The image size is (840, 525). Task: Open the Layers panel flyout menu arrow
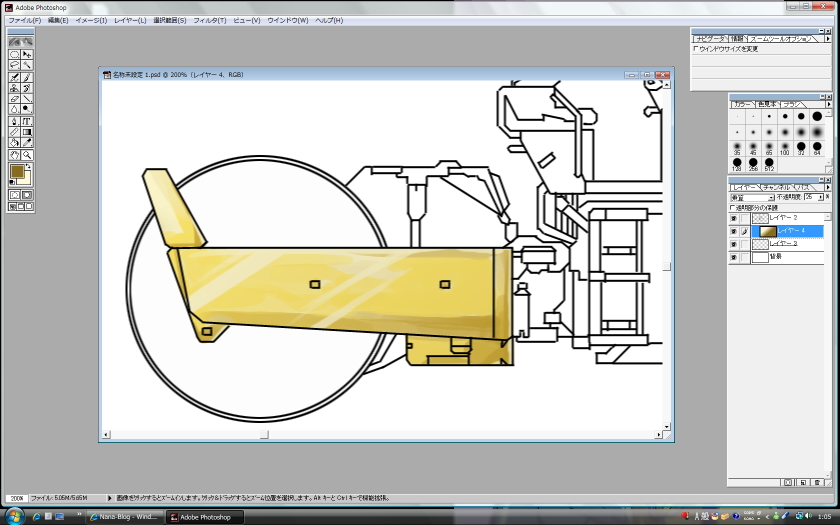click(x=828, y=187)
